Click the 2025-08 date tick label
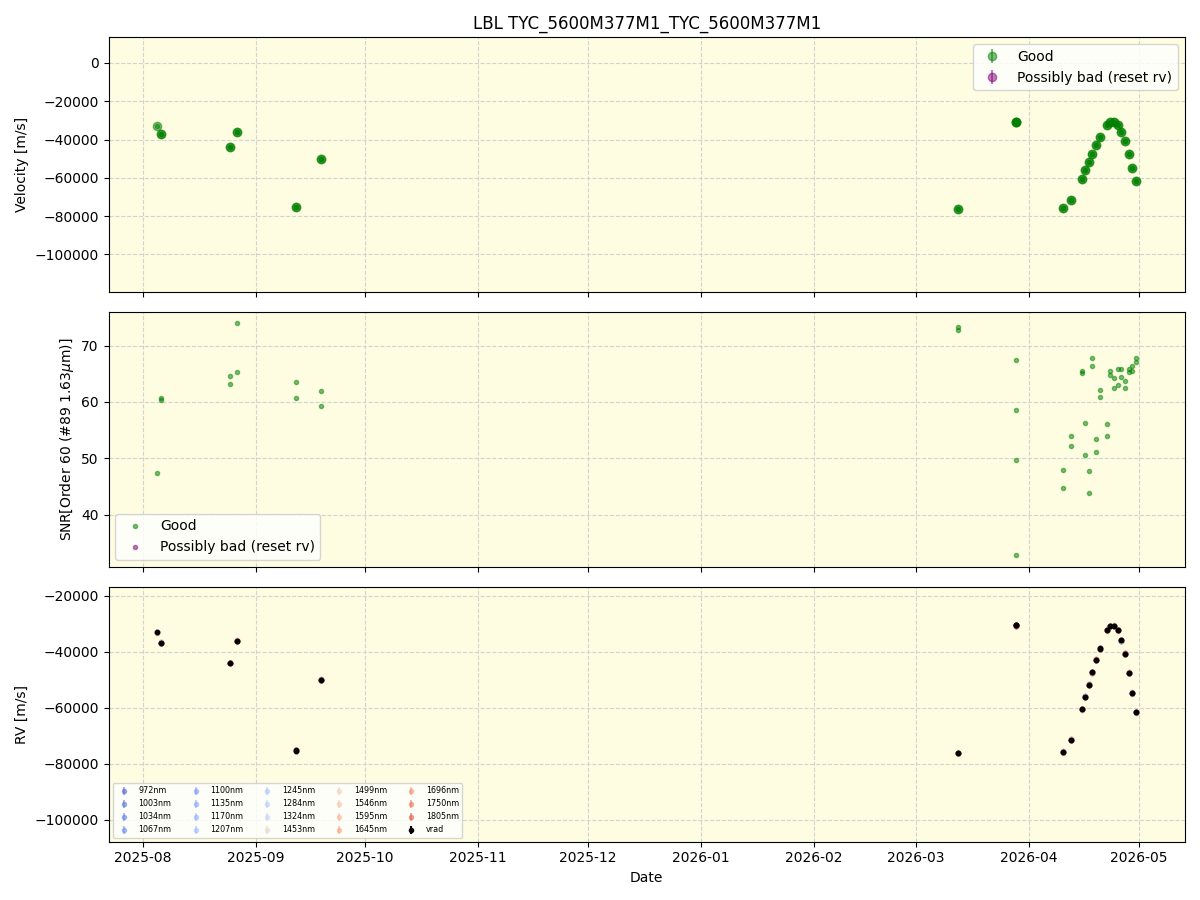Image resolution: width=1200 pixels, height=900 pixels. (x=143, y=857)
